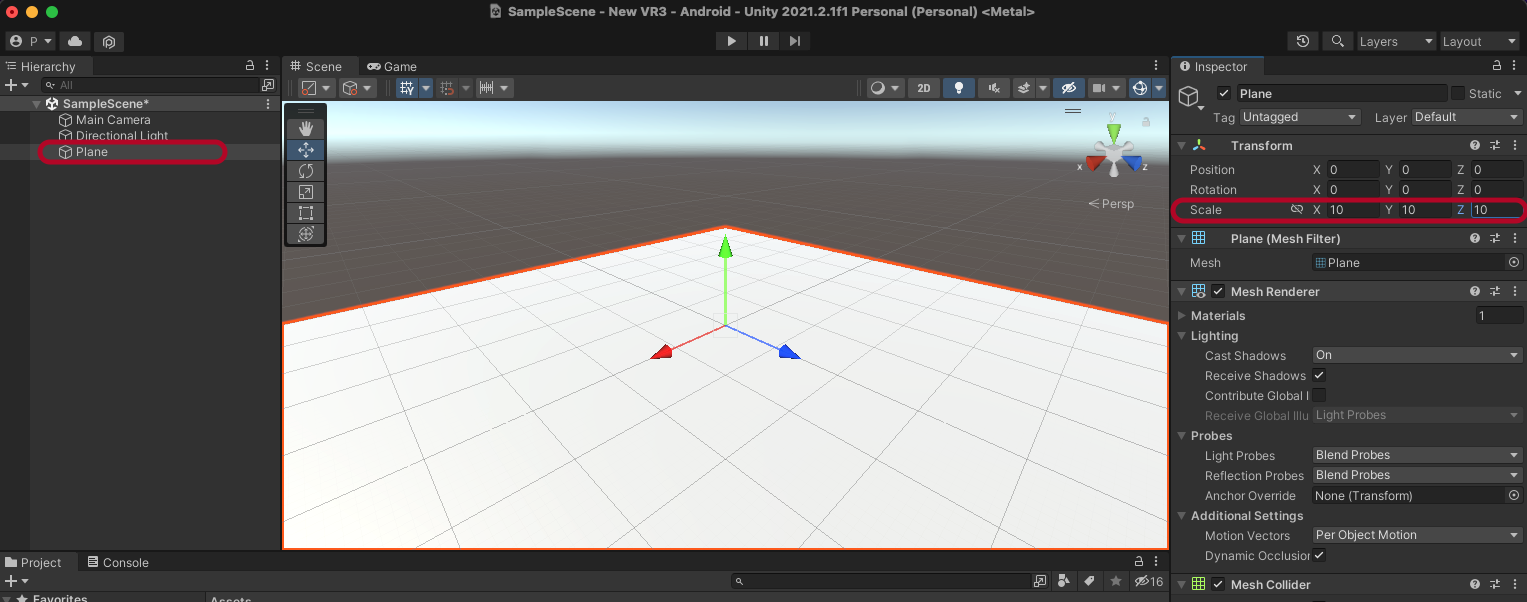Toggle global/local handle rotation
This screenshot has height=602, width=1527.
tap(357, 88)
